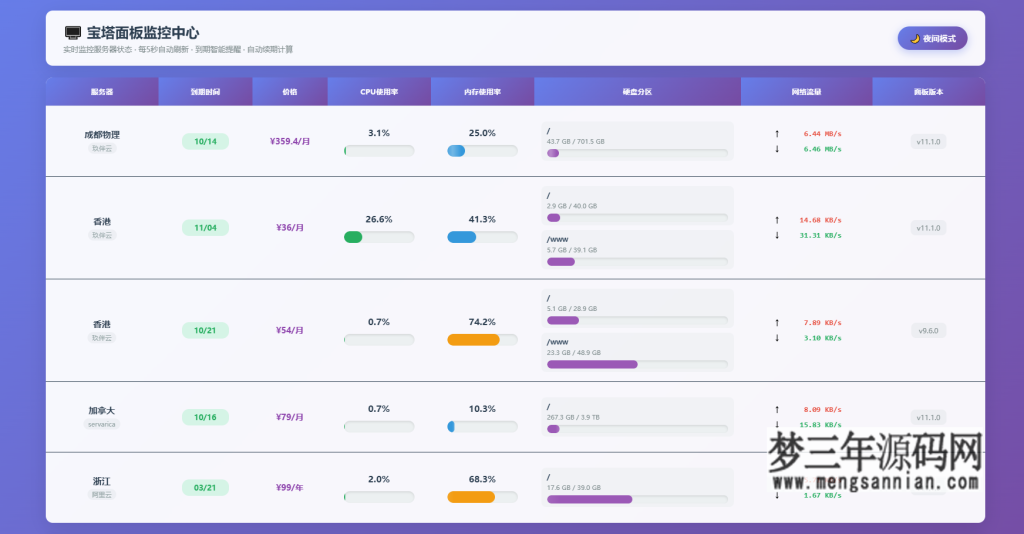The height and width of the screenshot is (534, 1024).
Task: Sort by the 服务器 column header
Action: [x=102, y=92]
